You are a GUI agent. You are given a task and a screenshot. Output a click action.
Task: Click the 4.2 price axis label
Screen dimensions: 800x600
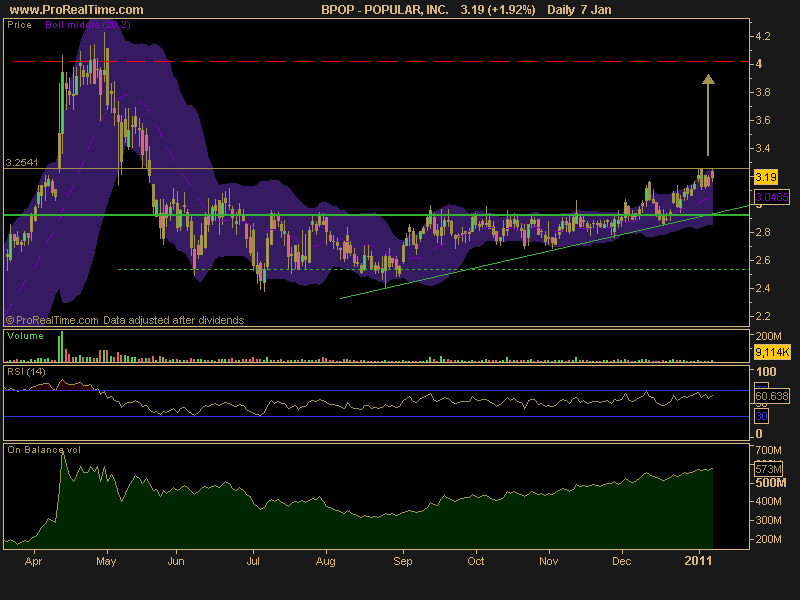pos(763,36)
